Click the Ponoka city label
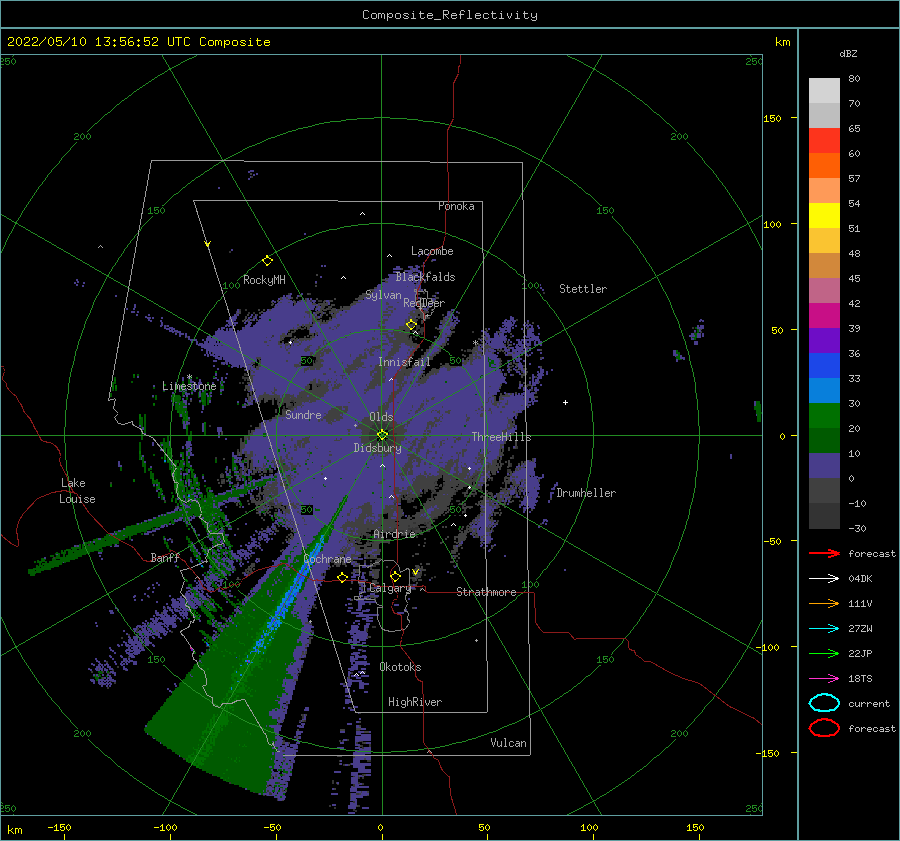 (x=456, y=206)
